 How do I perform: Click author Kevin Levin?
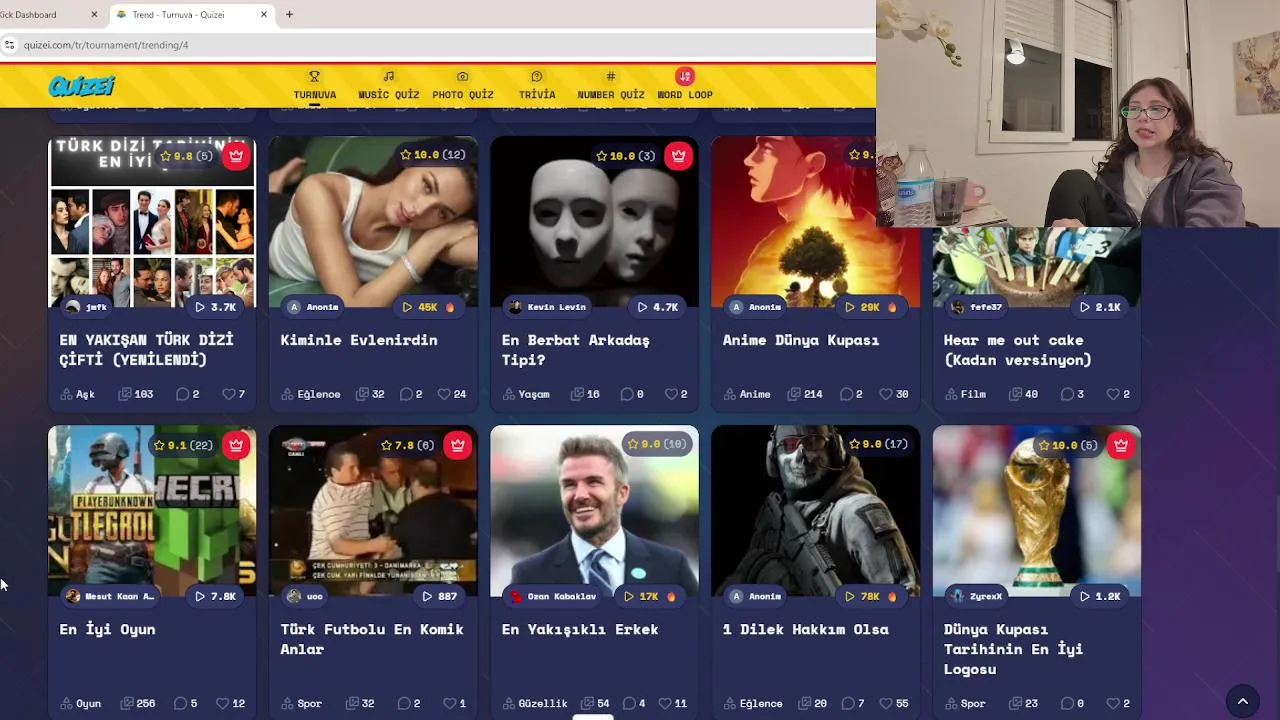point(547,307)
